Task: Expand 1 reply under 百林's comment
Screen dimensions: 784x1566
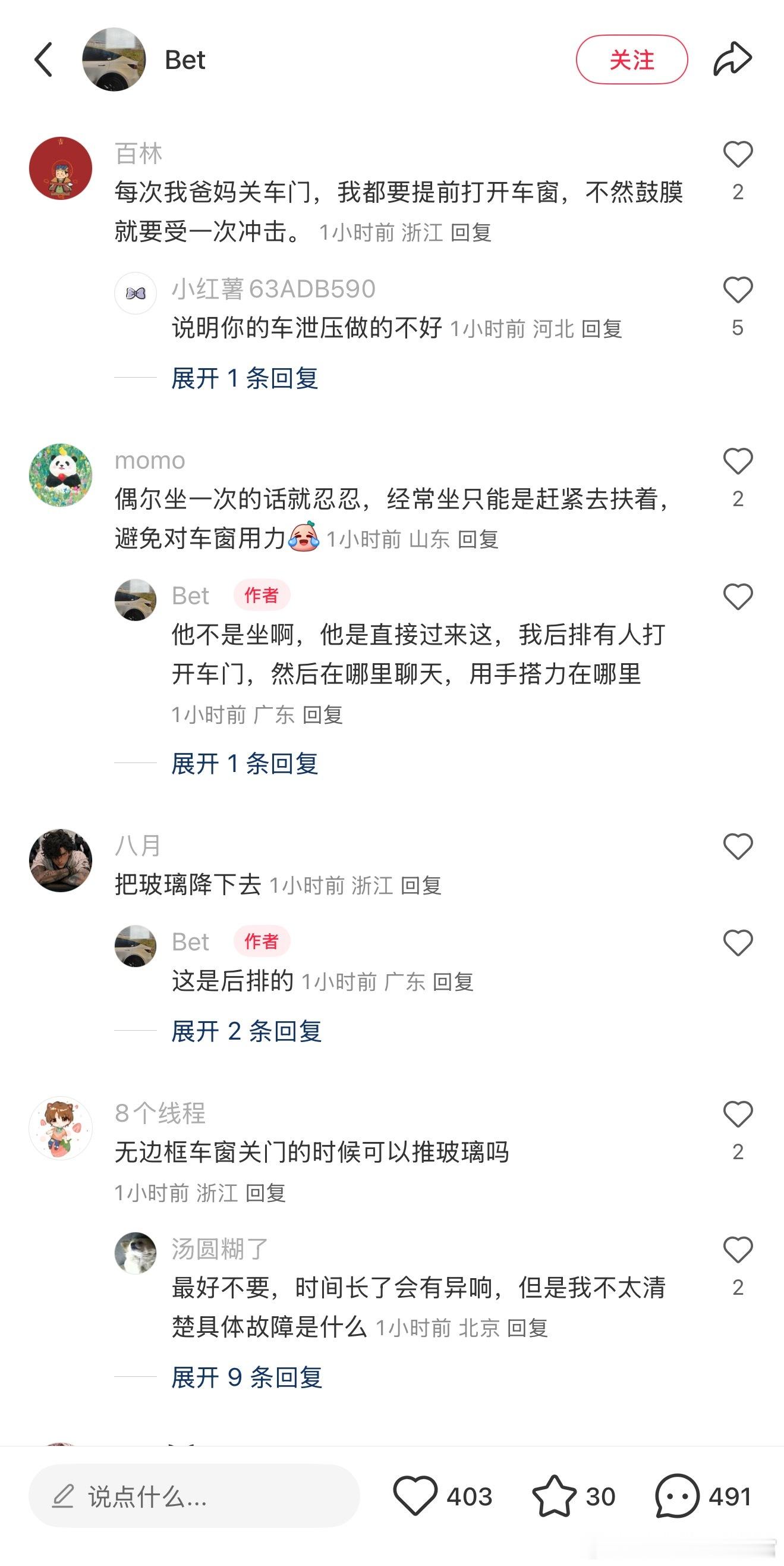Action: coord(244,378)
